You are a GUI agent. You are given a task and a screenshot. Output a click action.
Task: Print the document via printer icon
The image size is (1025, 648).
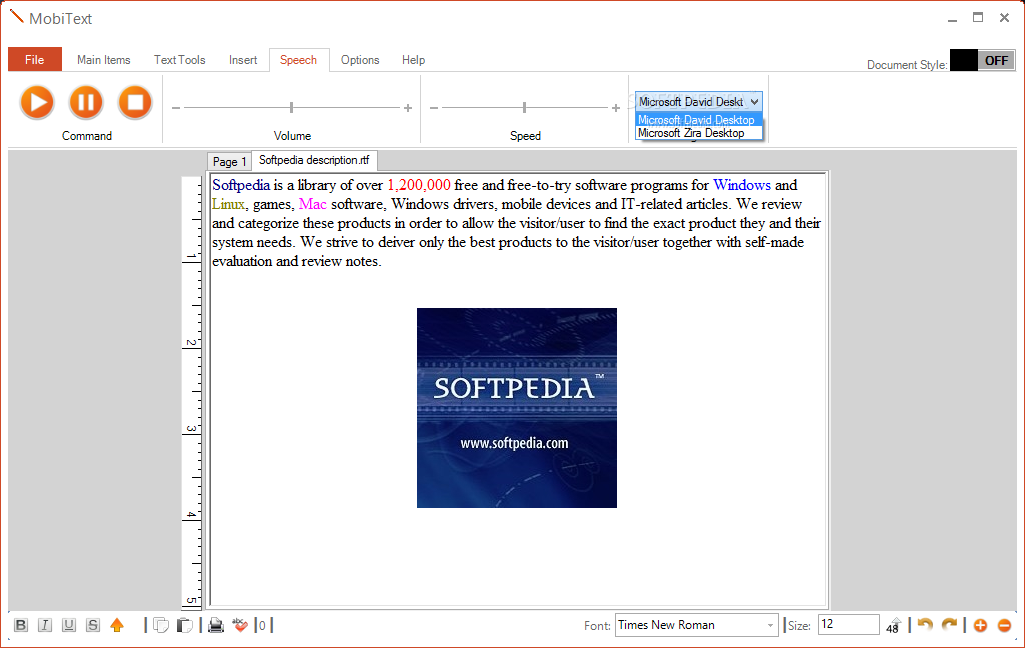click(216, 625)
